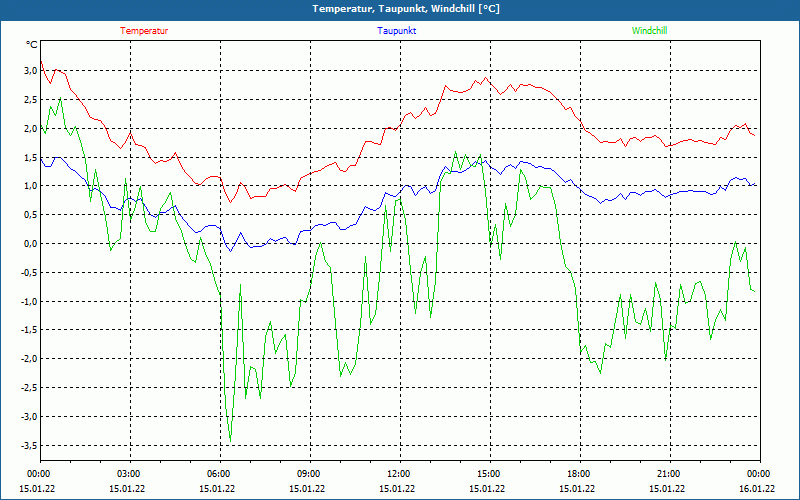Click the 15.01.22 date under 12:00
Screen dimensions: 800x500
[x=397, y=488]
